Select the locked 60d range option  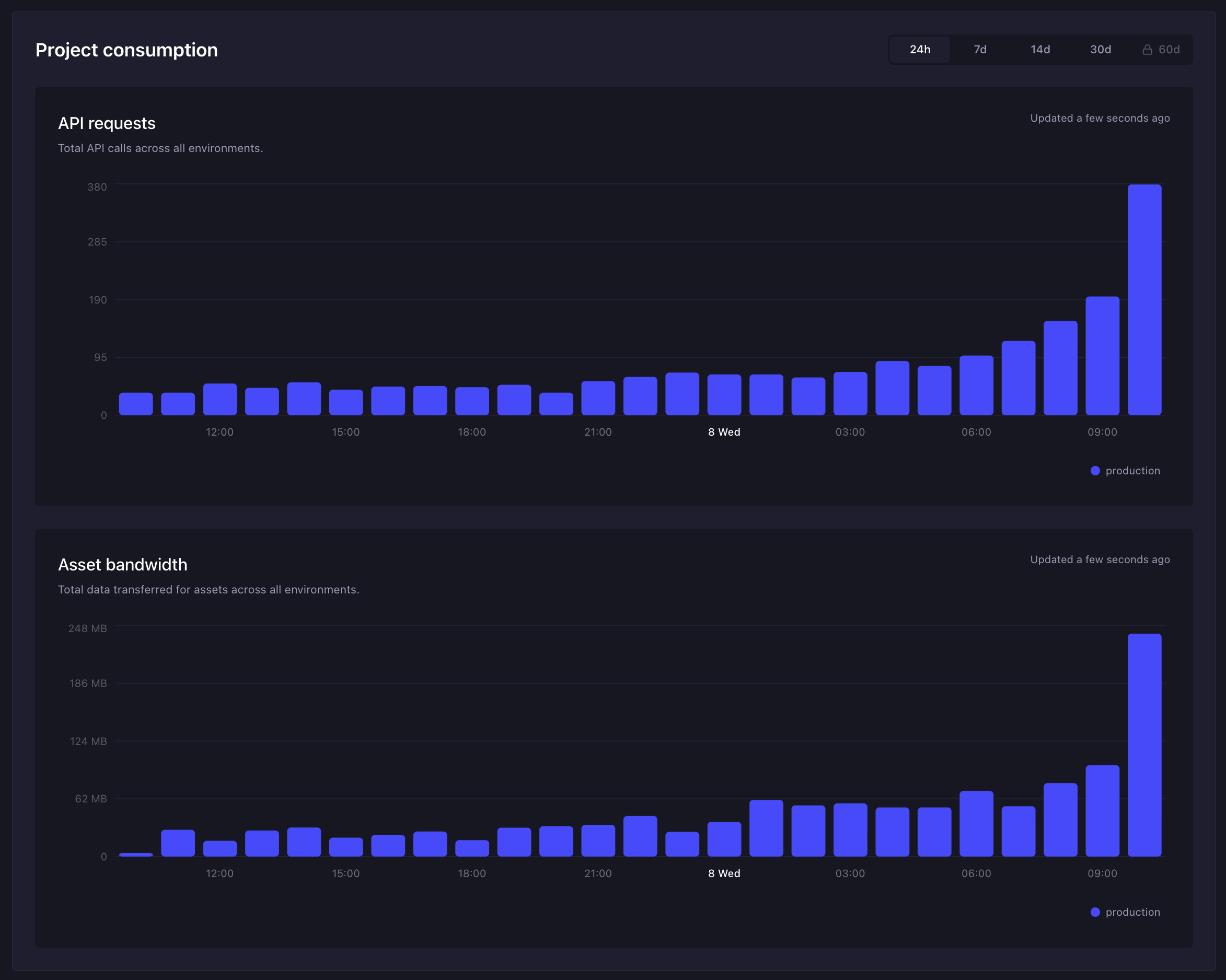coord(1161,50)
